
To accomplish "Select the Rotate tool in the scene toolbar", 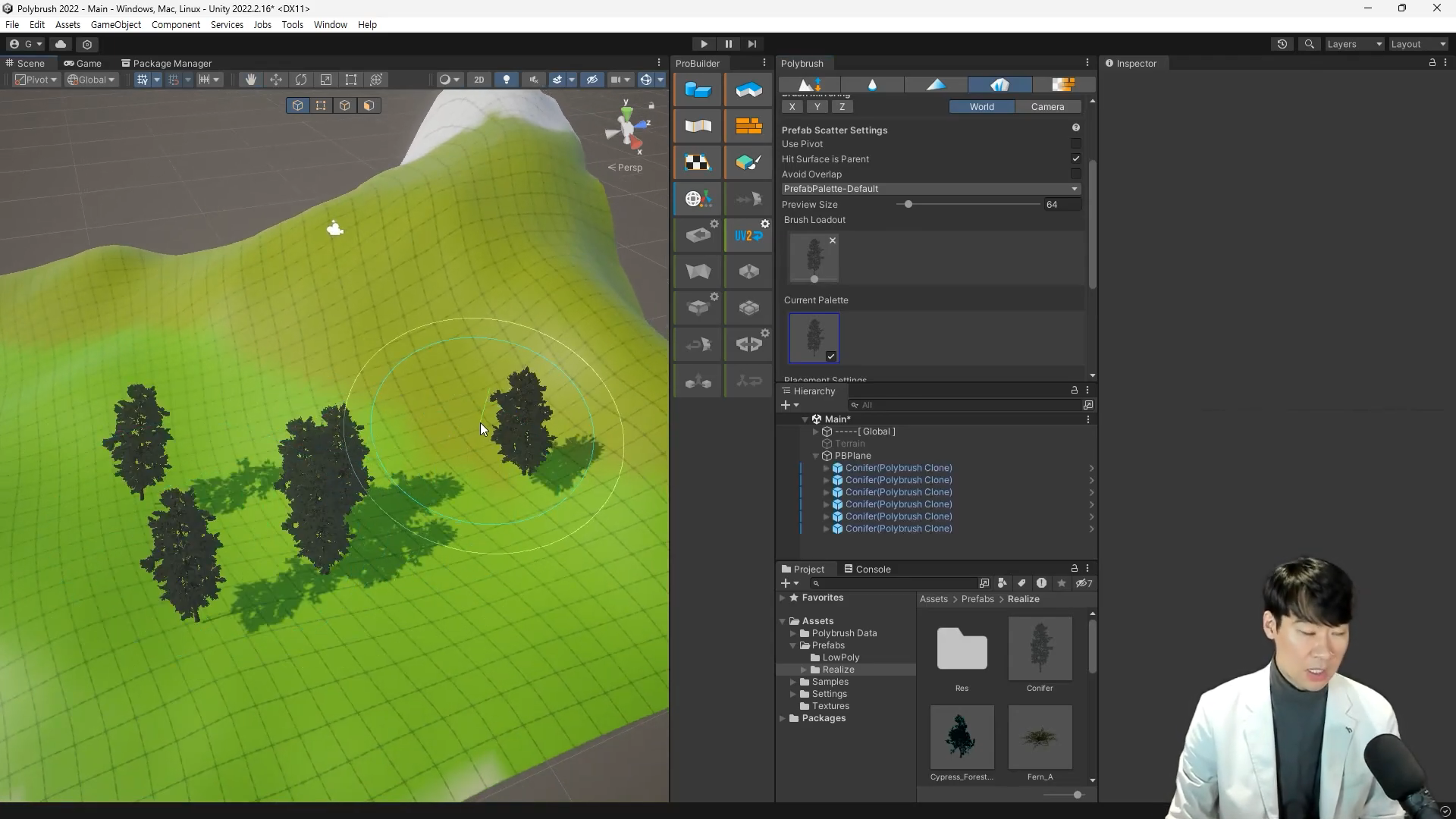I will [x=301, y=80].
